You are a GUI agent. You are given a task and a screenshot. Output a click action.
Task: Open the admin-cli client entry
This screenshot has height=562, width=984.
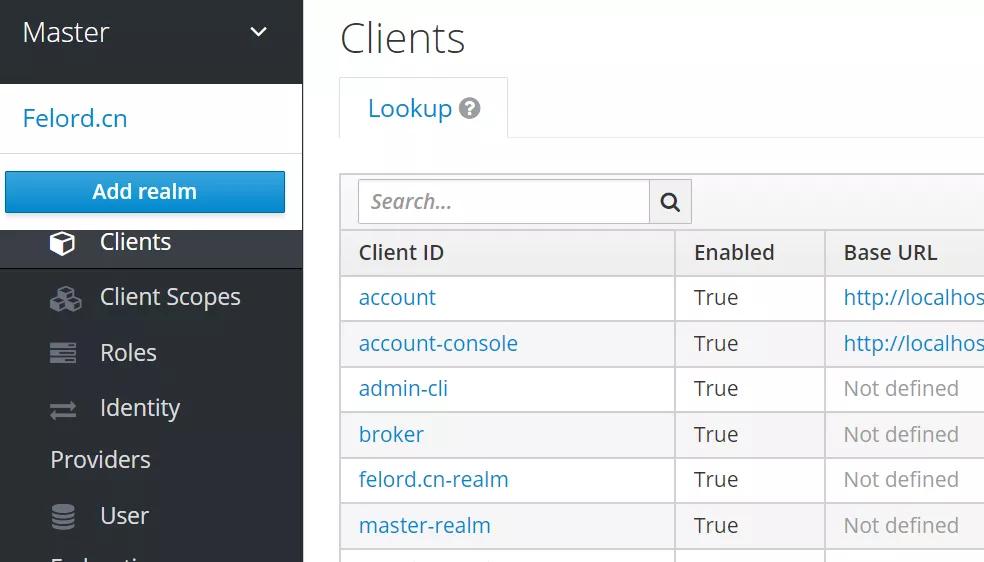(403, 389)
